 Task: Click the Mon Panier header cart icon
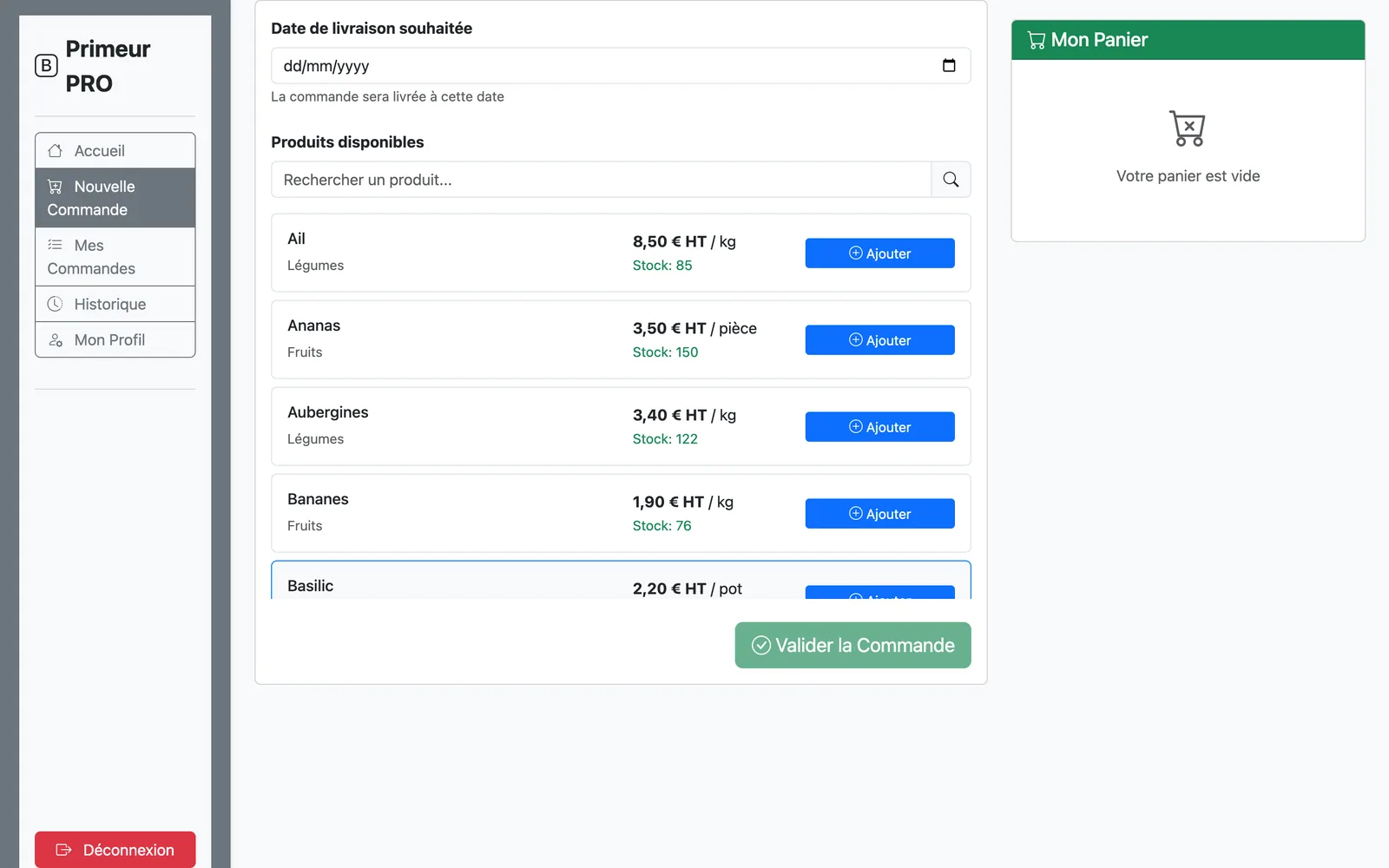1037,40
